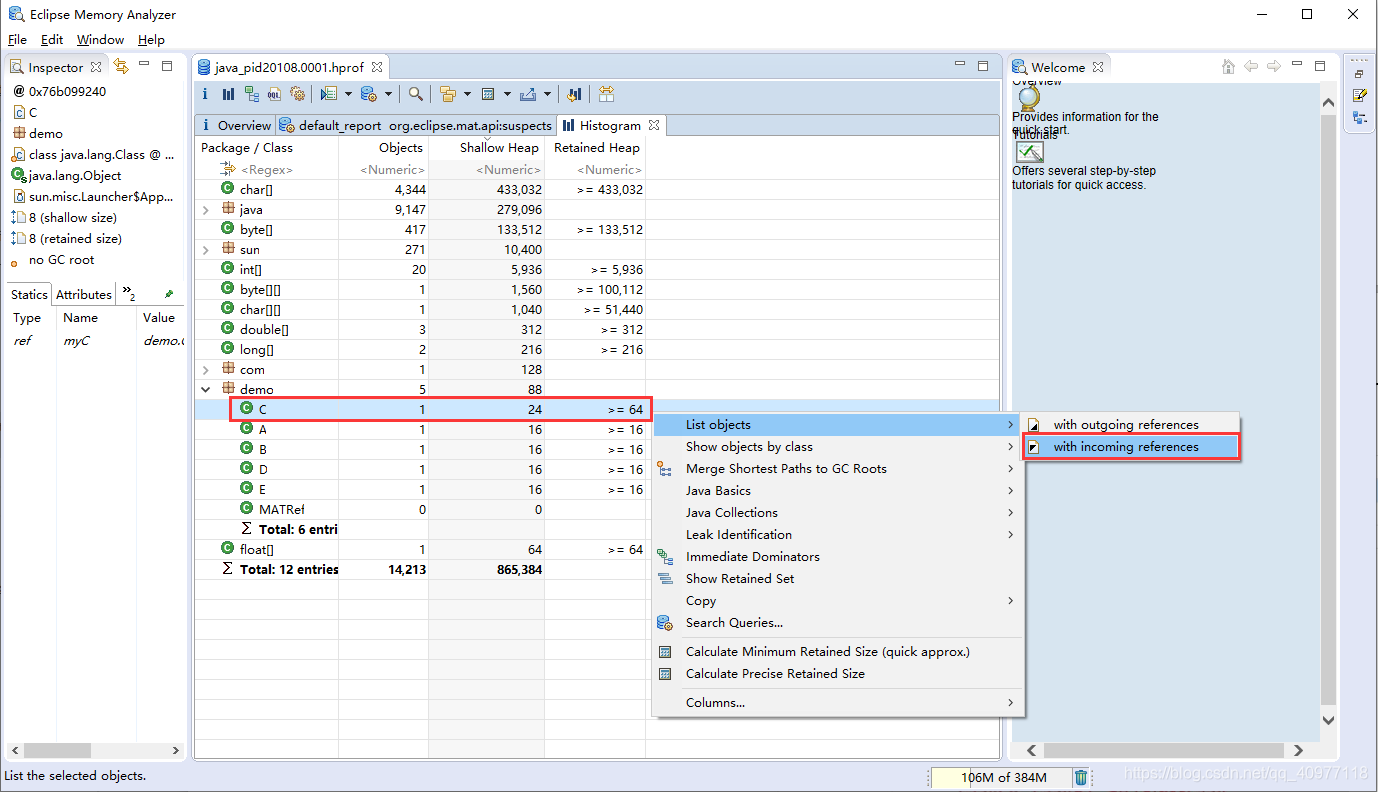Screen dimensions: 1378x792
Task: Select the char[] row in histogram
Action: [421, 190]
